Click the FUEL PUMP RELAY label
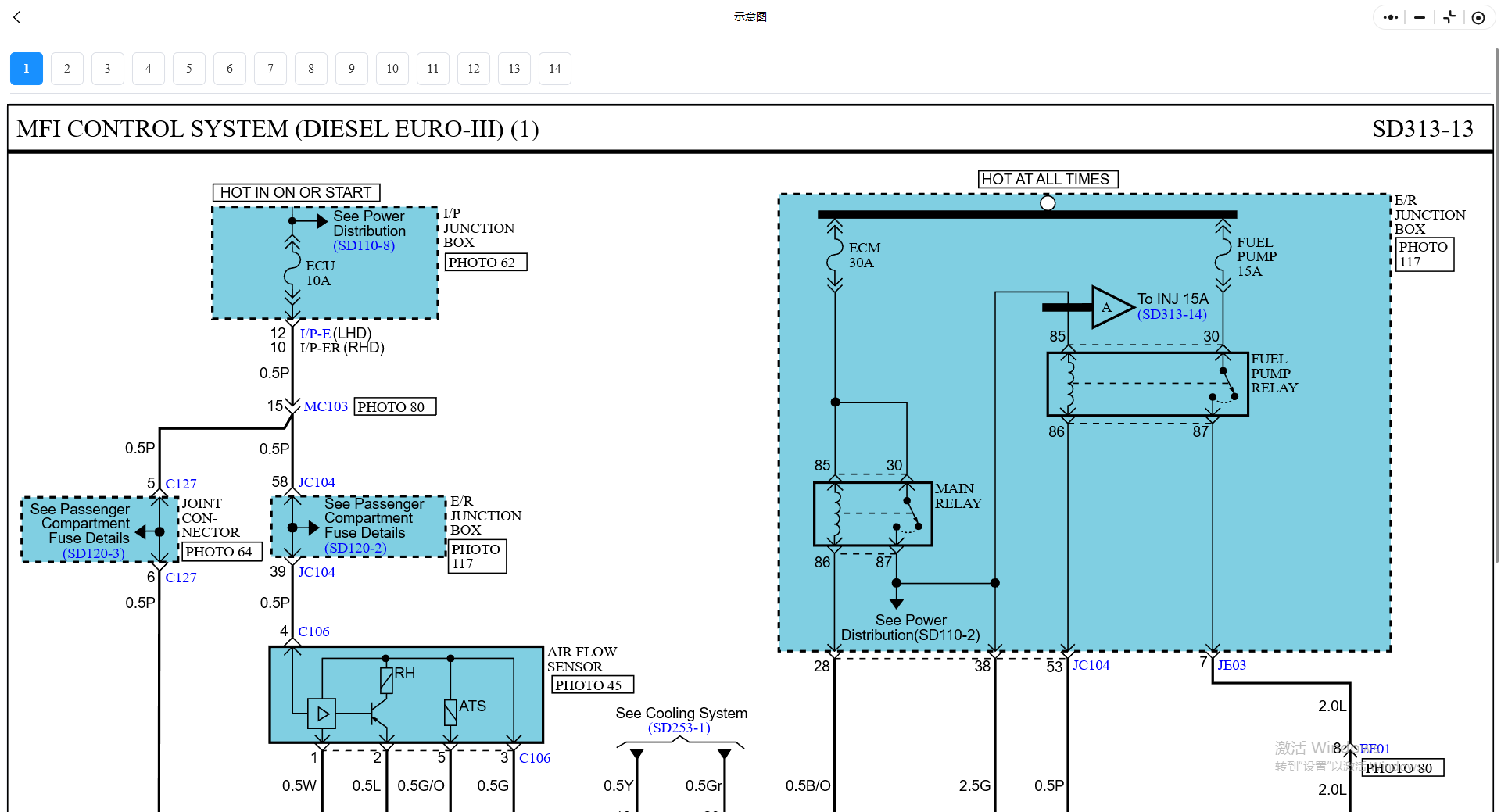 [1274, 373]
